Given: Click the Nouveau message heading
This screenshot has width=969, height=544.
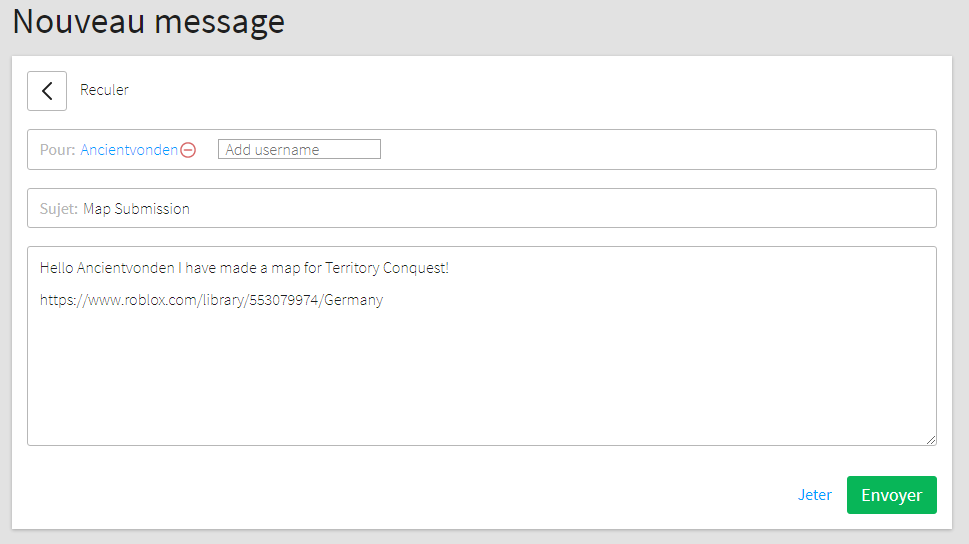Looking at the screenshot, I should (148, 22).
